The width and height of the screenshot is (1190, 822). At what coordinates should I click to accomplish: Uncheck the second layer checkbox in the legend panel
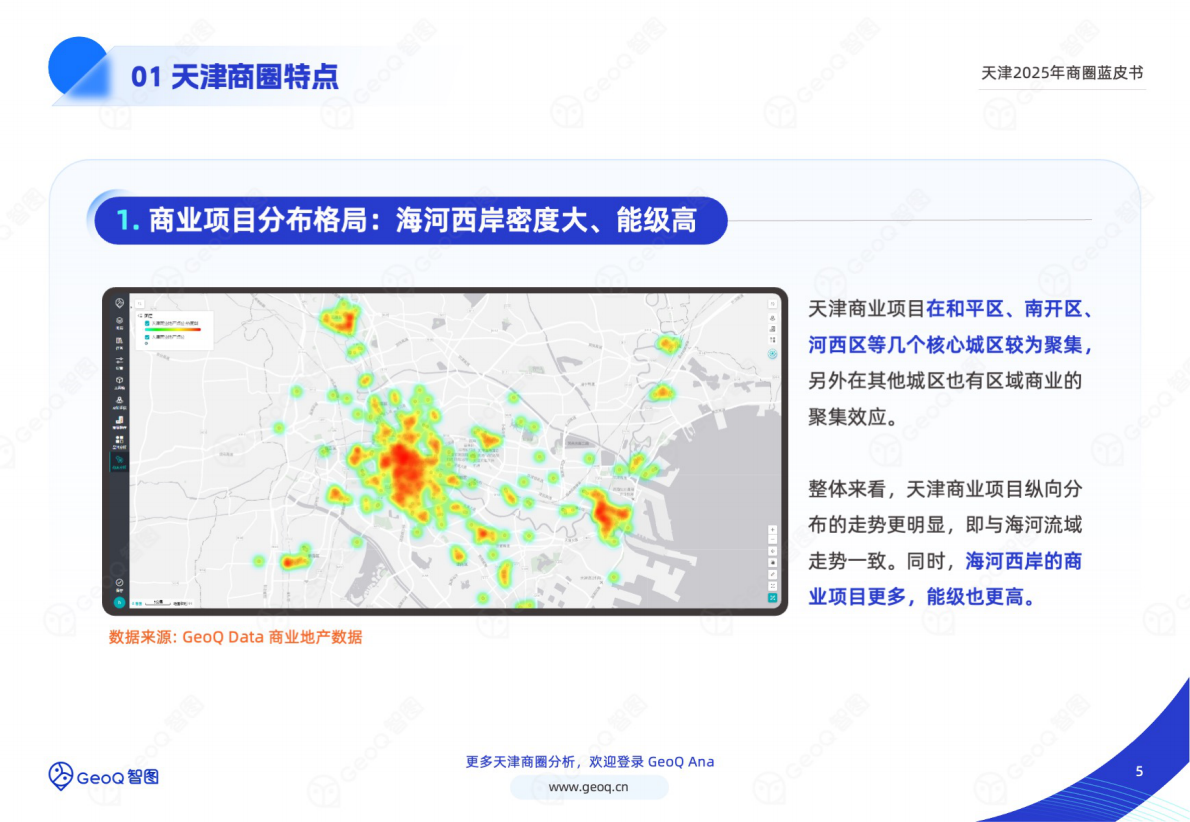(147, 338)
